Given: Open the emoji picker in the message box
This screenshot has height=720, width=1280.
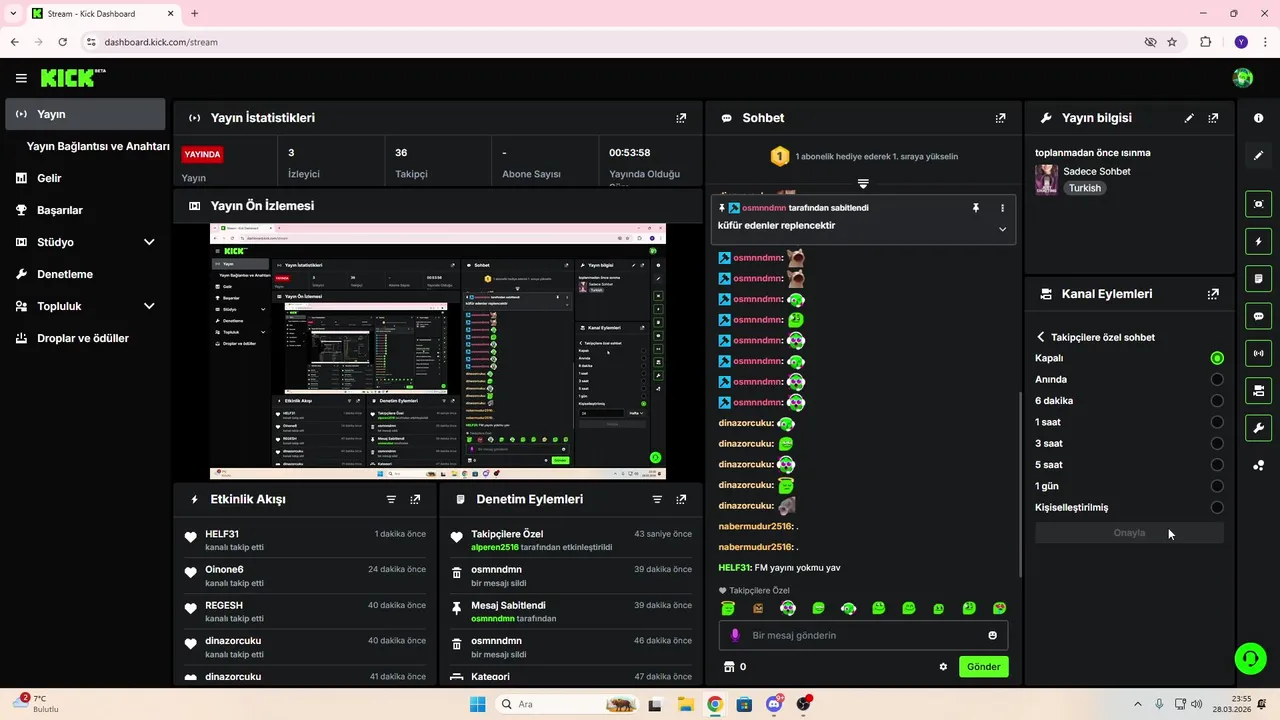Looking at the screenshot, I should [x=992, y=635].
